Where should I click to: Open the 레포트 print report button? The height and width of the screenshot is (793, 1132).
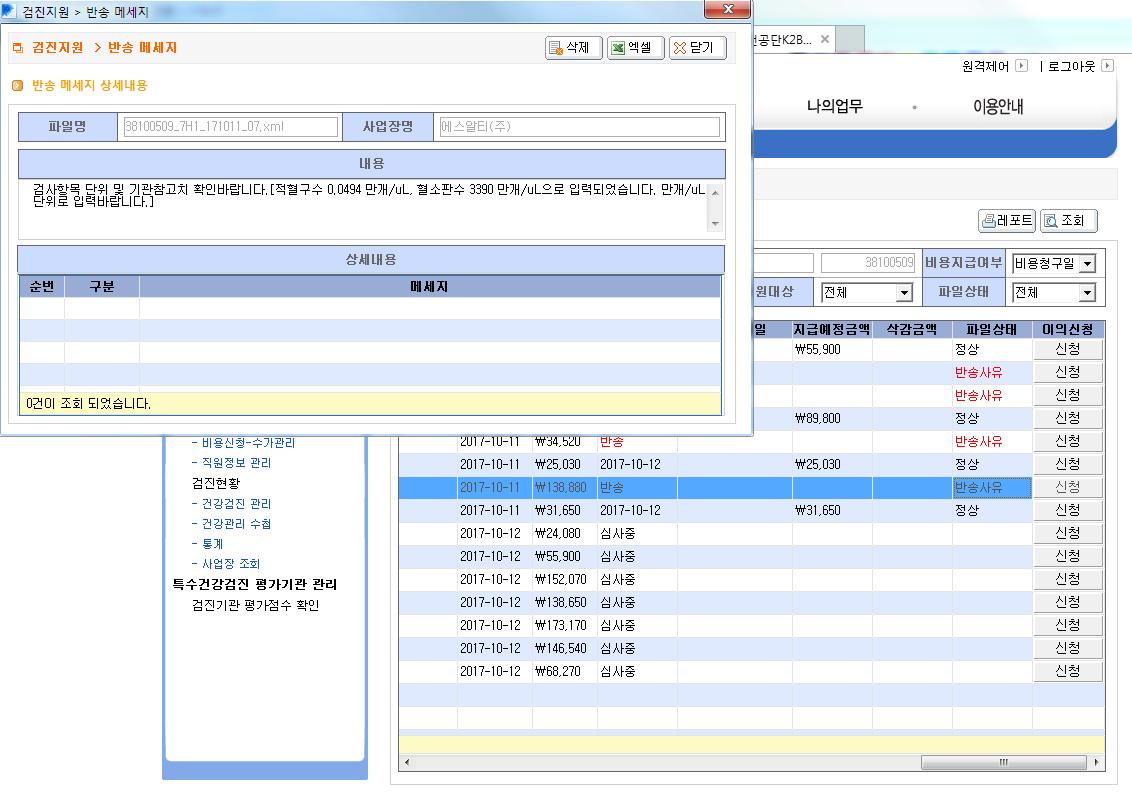[1006, 220]
